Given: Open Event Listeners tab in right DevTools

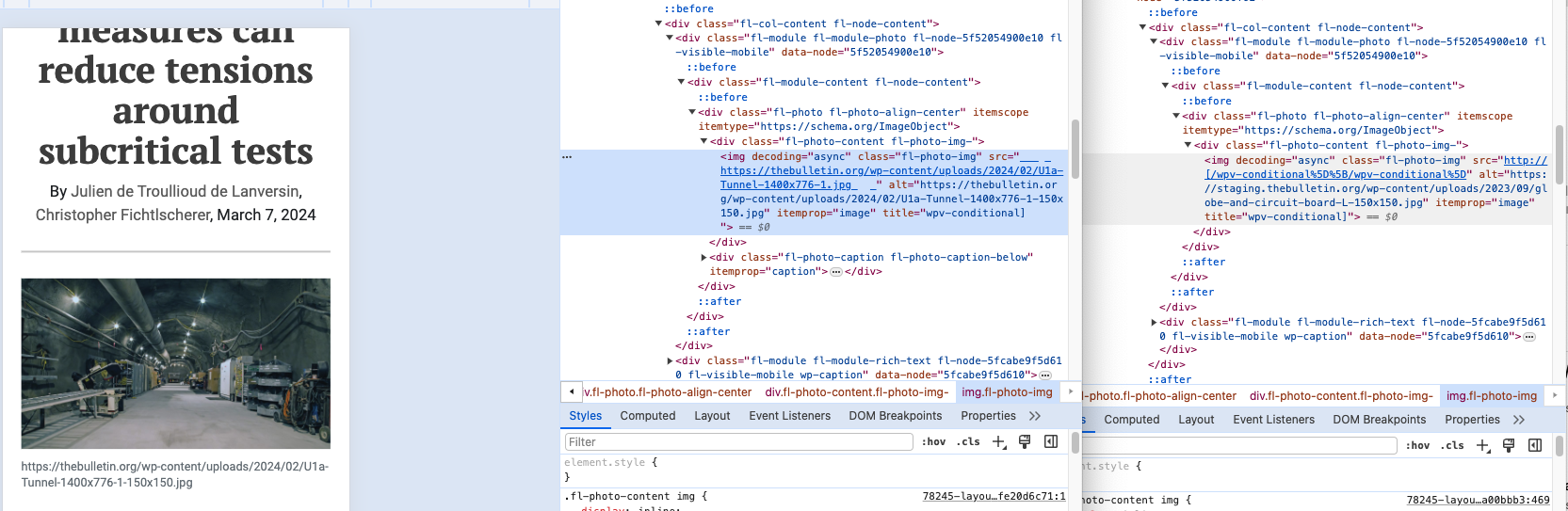Looking at the screenshot, I should point(1274,420).
